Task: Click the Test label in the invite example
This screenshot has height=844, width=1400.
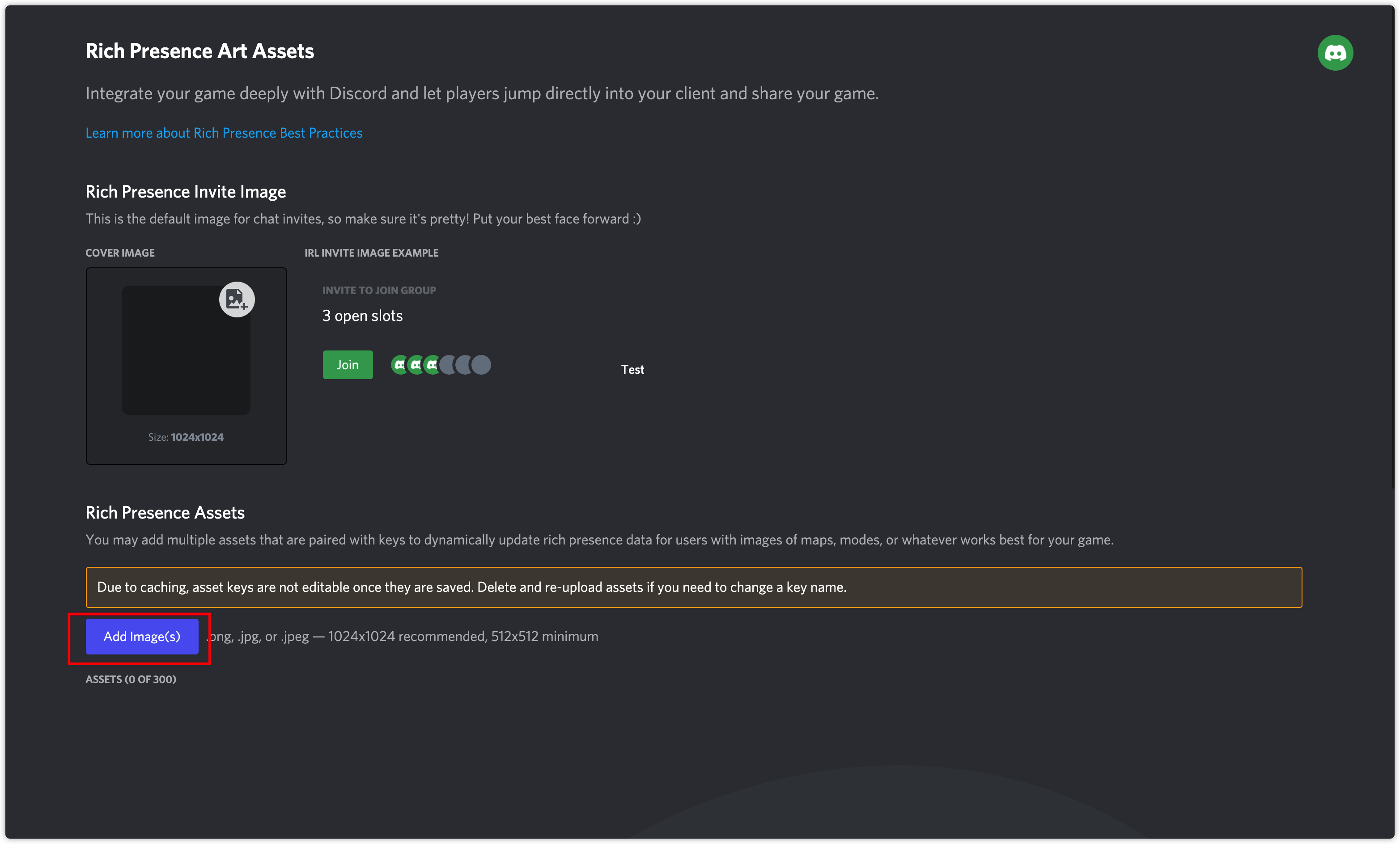Action: 632,369
